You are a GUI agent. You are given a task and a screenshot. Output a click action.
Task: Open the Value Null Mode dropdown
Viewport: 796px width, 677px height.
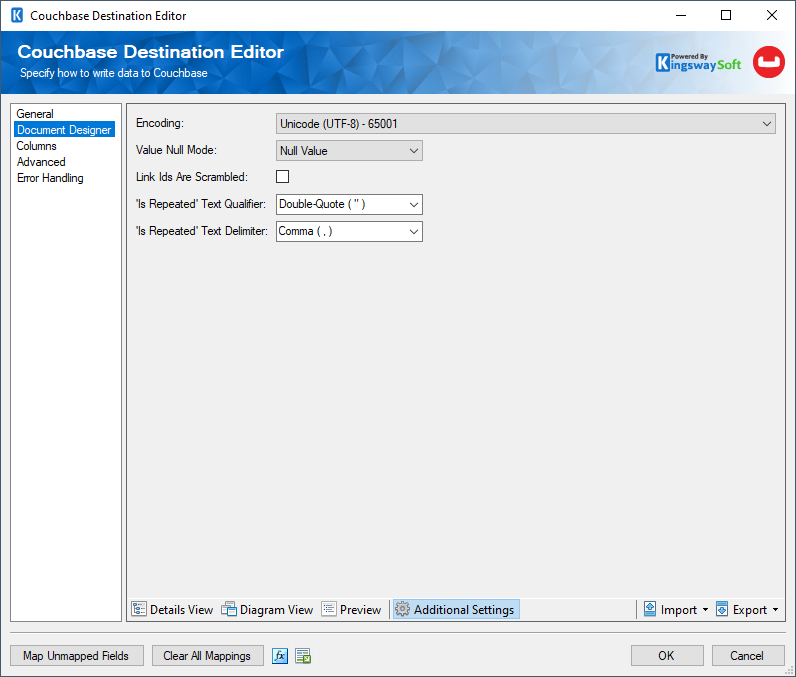[x=349, y=151]
